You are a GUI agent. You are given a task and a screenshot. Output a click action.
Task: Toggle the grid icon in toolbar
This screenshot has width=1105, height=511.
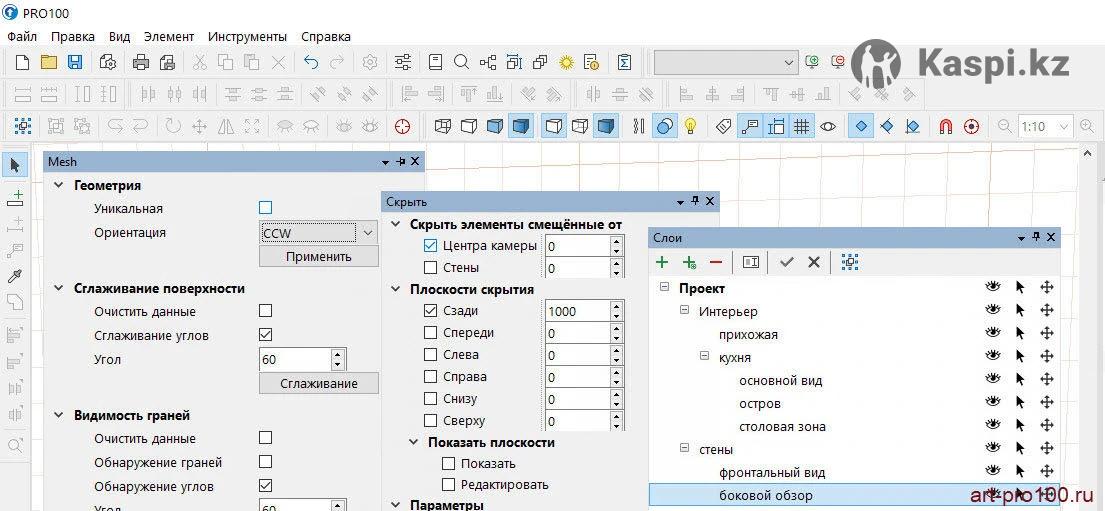[x=801, y=127]
